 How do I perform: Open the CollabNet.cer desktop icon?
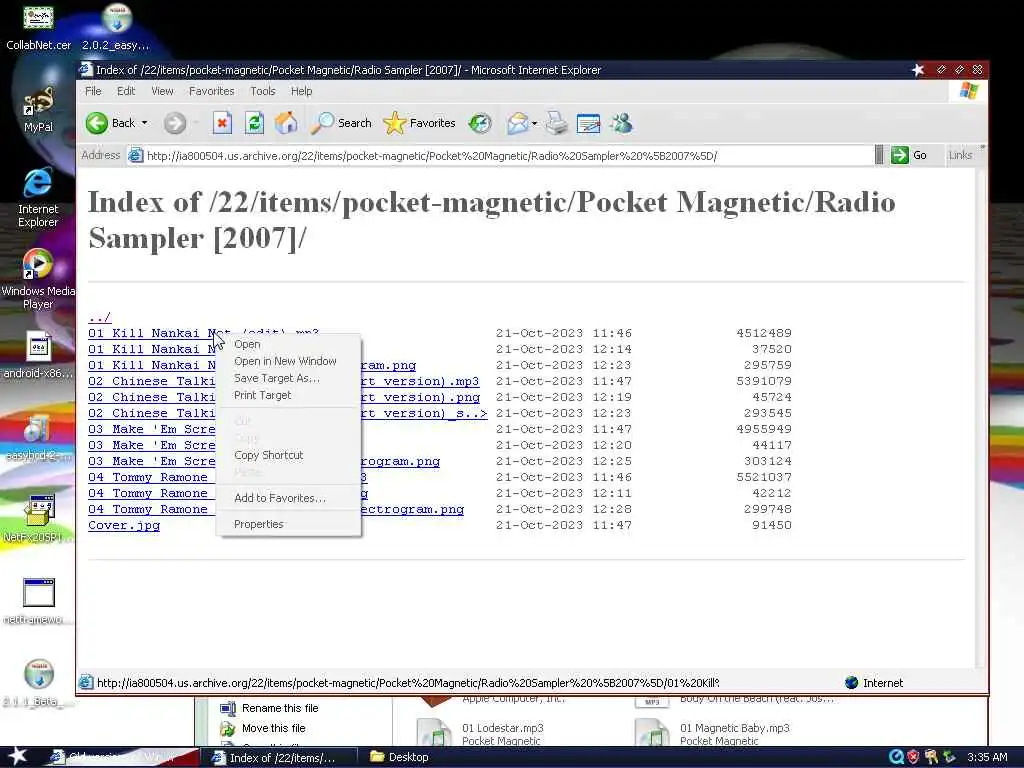[38, 27]
